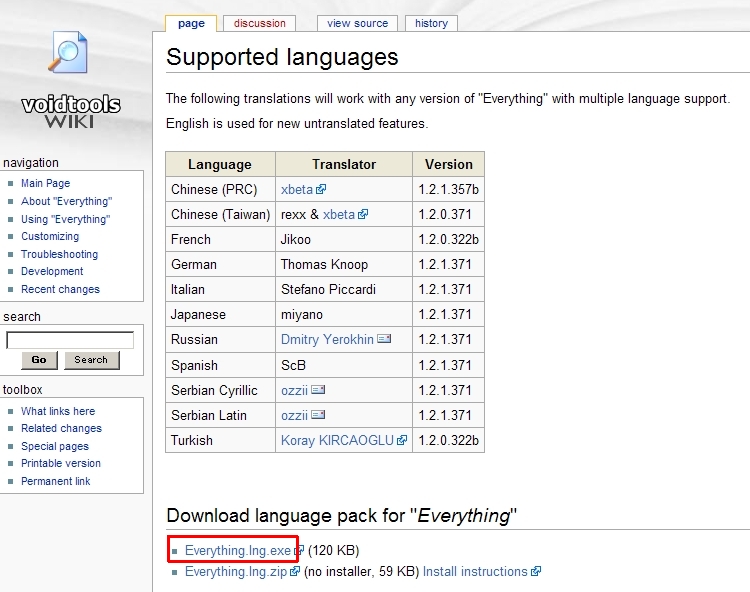The width and height of the screenshot is (750, 592).
Task: Open the history tab
Action: coord(431,23)
